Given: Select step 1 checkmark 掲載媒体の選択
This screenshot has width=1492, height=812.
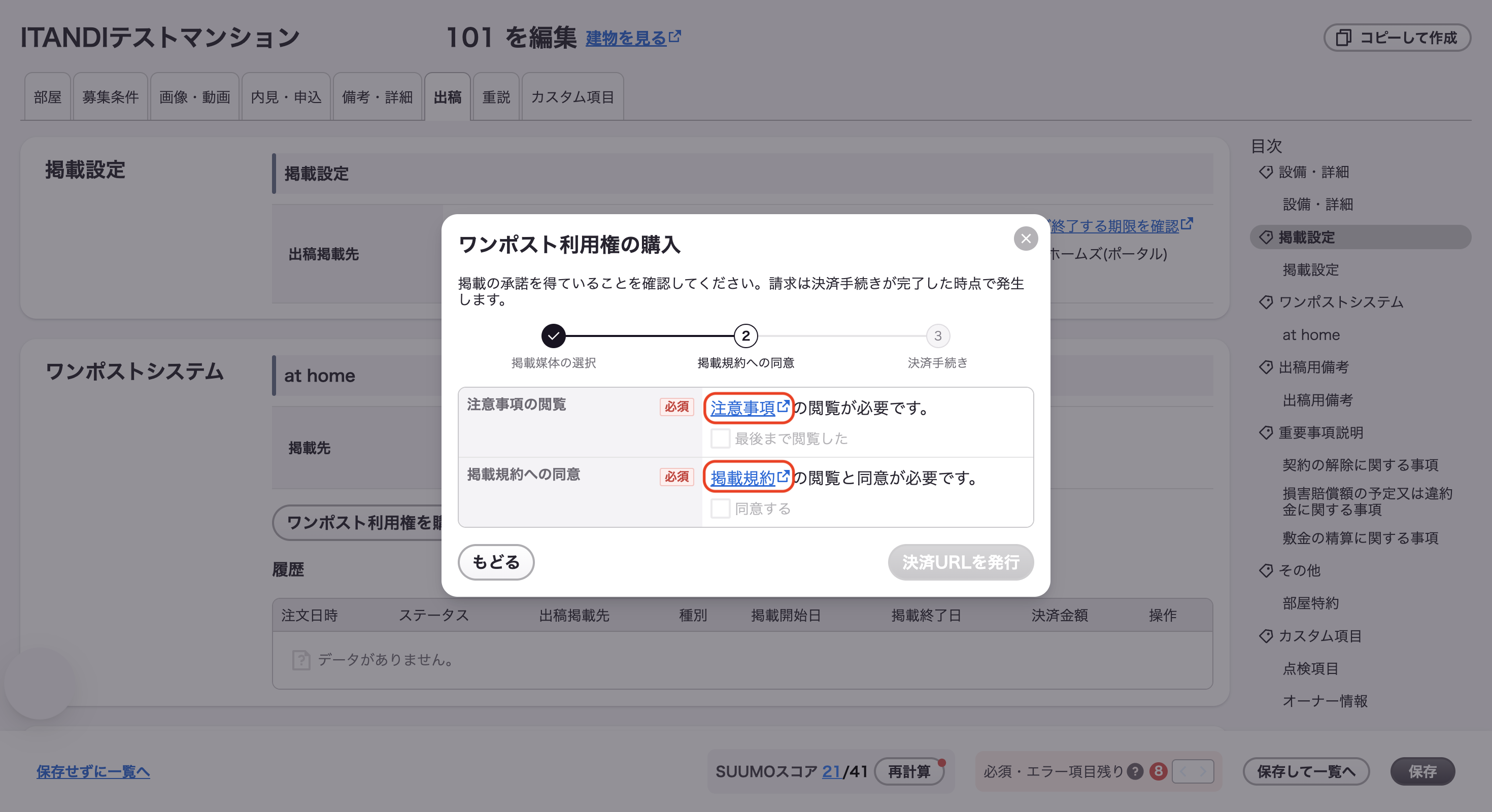Looking at the screenshot, I should 553,336.
